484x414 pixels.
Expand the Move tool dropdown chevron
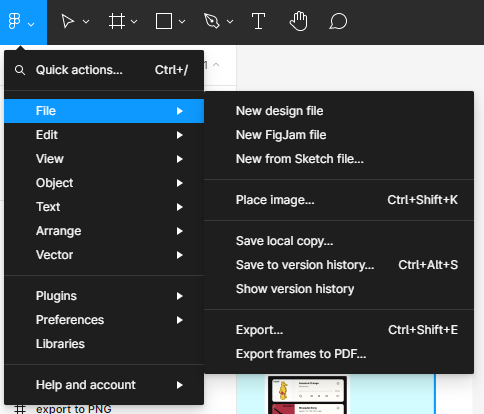tap(86, 22)
